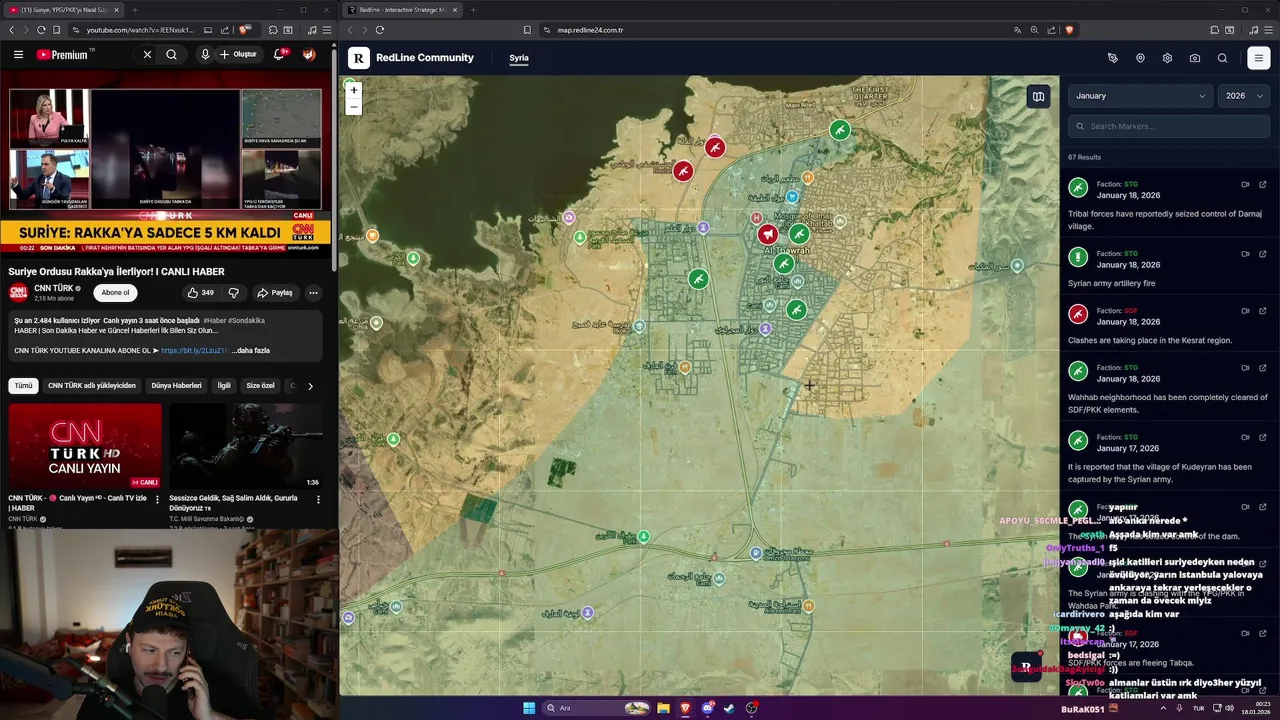Open Steam from the taskbar

click(729, 708)
